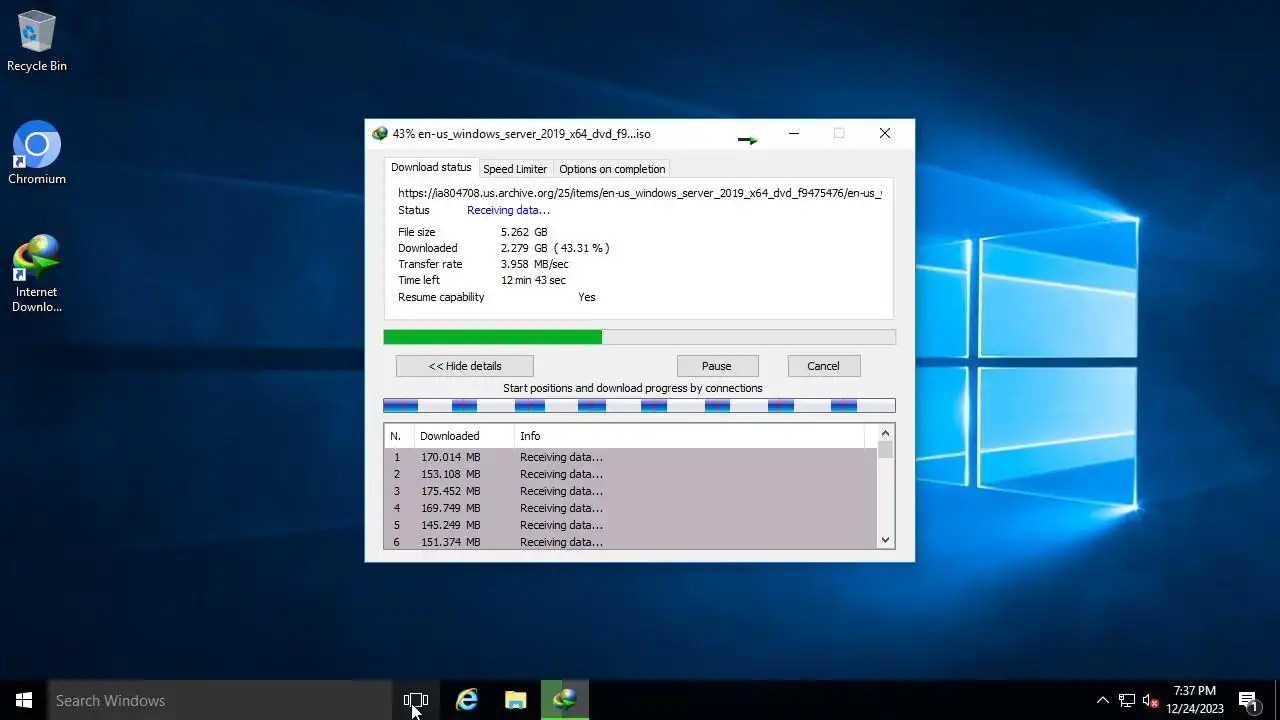Click the Downloaded column header
Screen dimensions: 1280x720
pyautogui.click(x=464, y=436)
